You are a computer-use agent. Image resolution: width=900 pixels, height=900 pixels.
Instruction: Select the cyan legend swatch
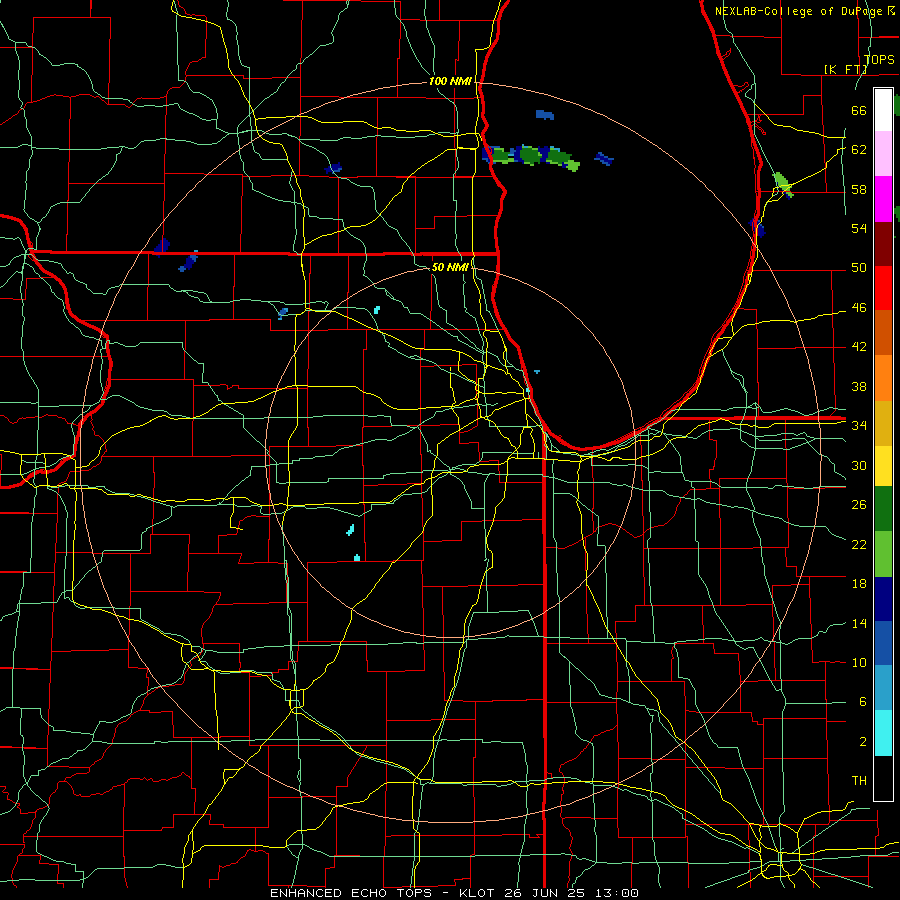(883, 733)
